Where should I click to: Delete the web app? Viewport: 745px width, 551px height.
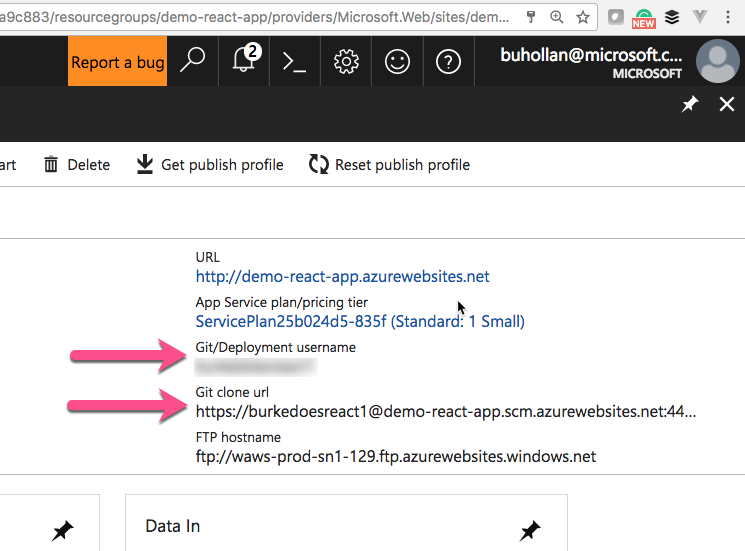pos(77,164)
